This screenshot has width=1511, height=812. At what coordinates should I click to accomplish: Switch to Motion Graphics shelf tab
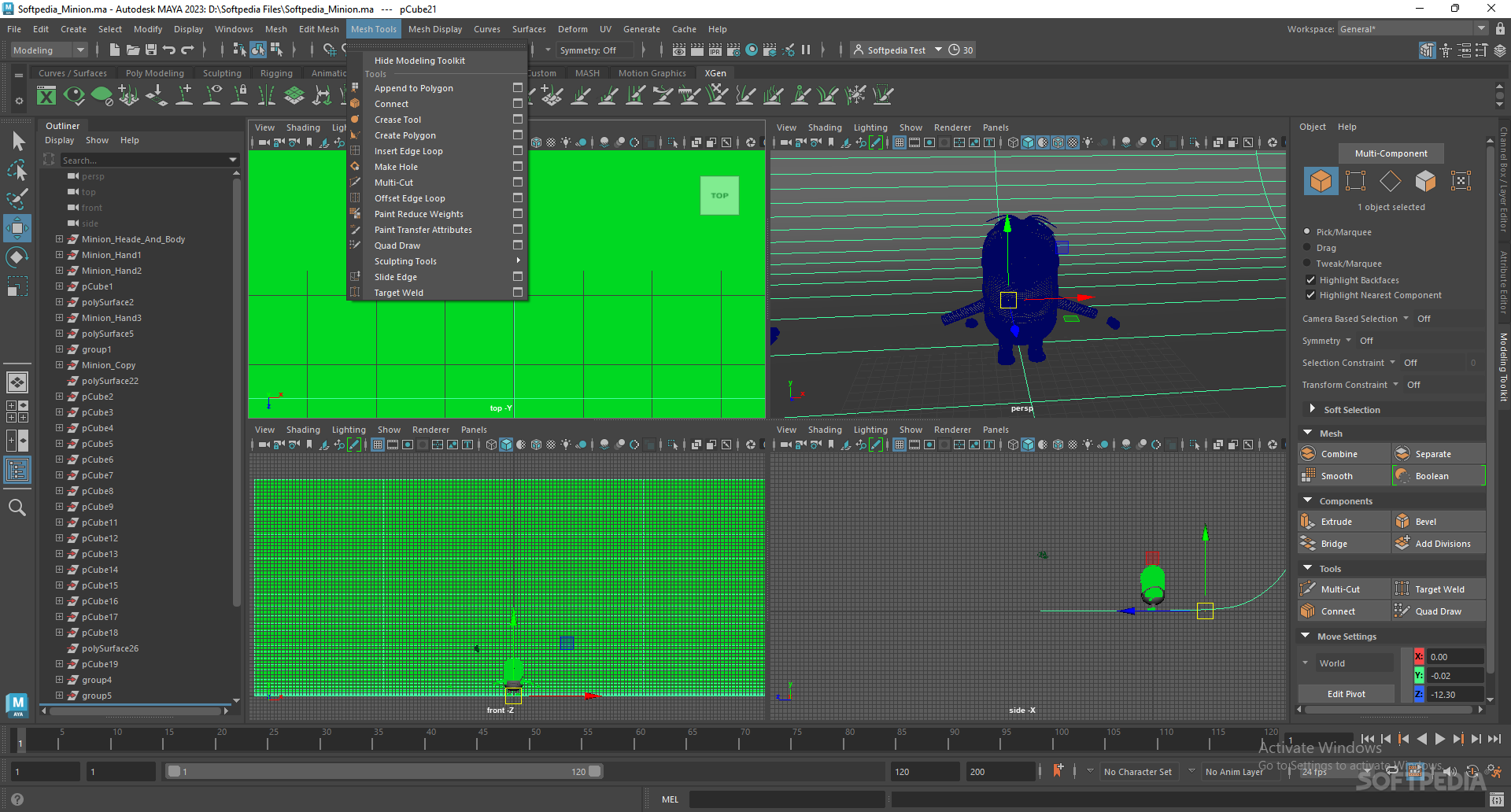[x=652, y=73]
